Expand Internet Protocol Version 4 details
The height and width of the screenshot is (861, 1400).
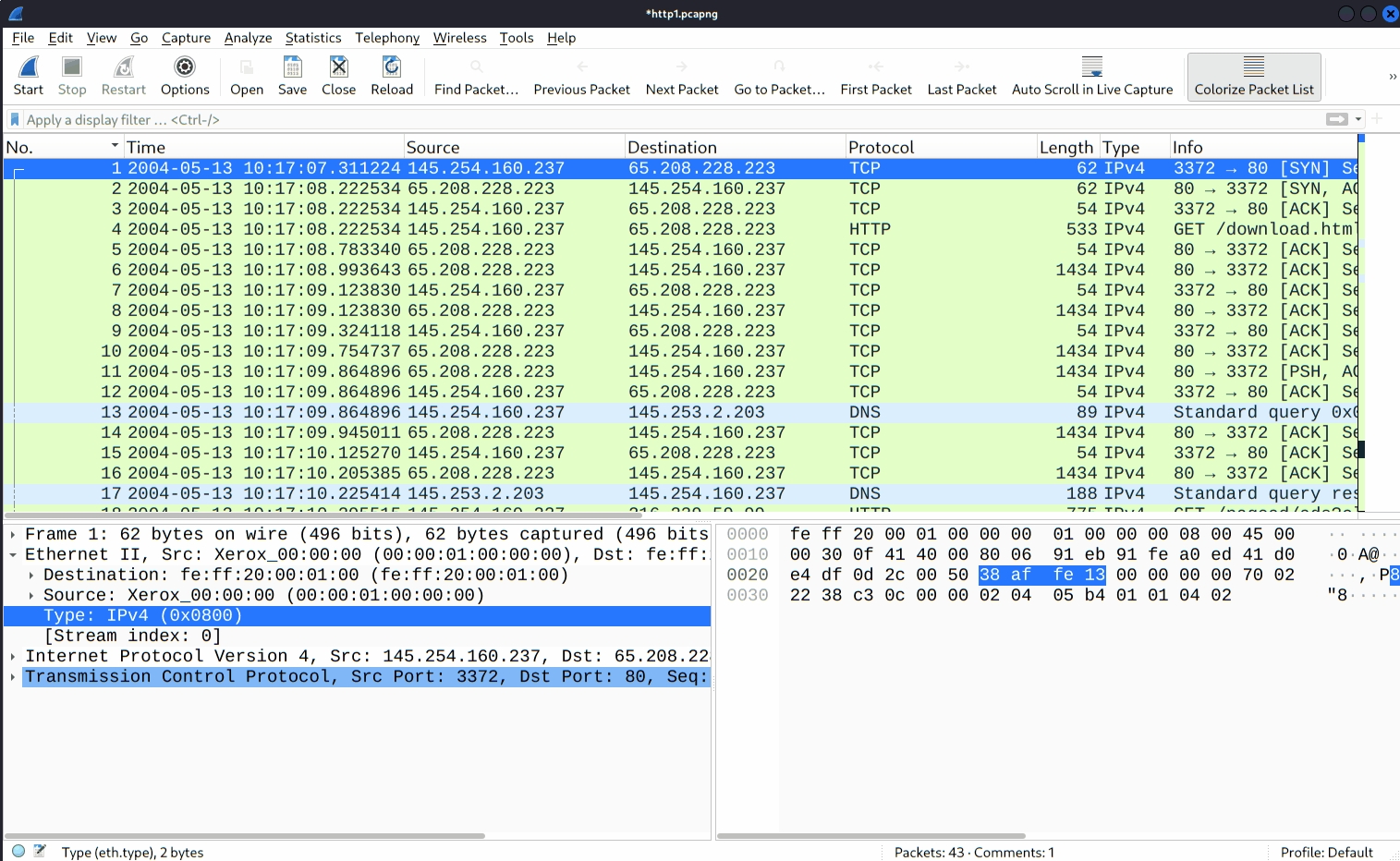13,657
